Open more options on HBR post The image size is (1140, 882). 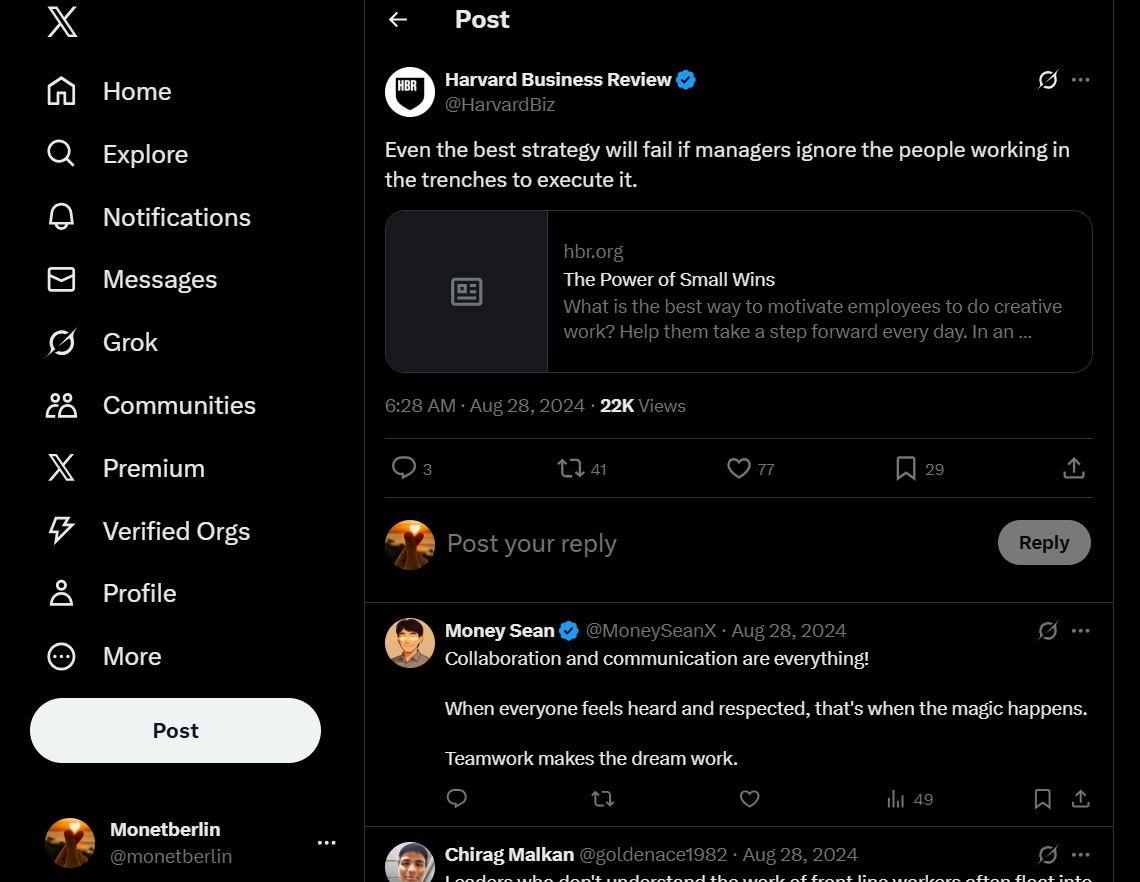(1080, 80)
